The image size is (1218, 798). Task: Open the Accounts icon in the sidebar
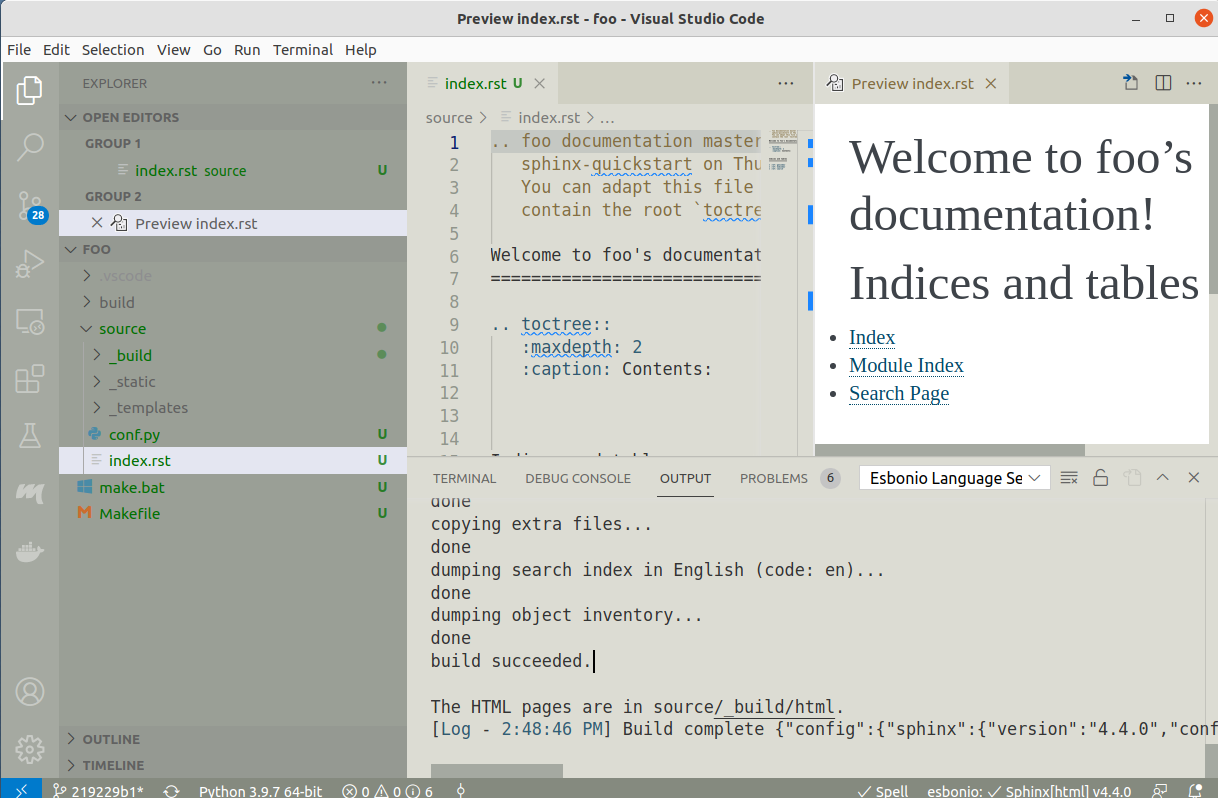pos(29,691)
